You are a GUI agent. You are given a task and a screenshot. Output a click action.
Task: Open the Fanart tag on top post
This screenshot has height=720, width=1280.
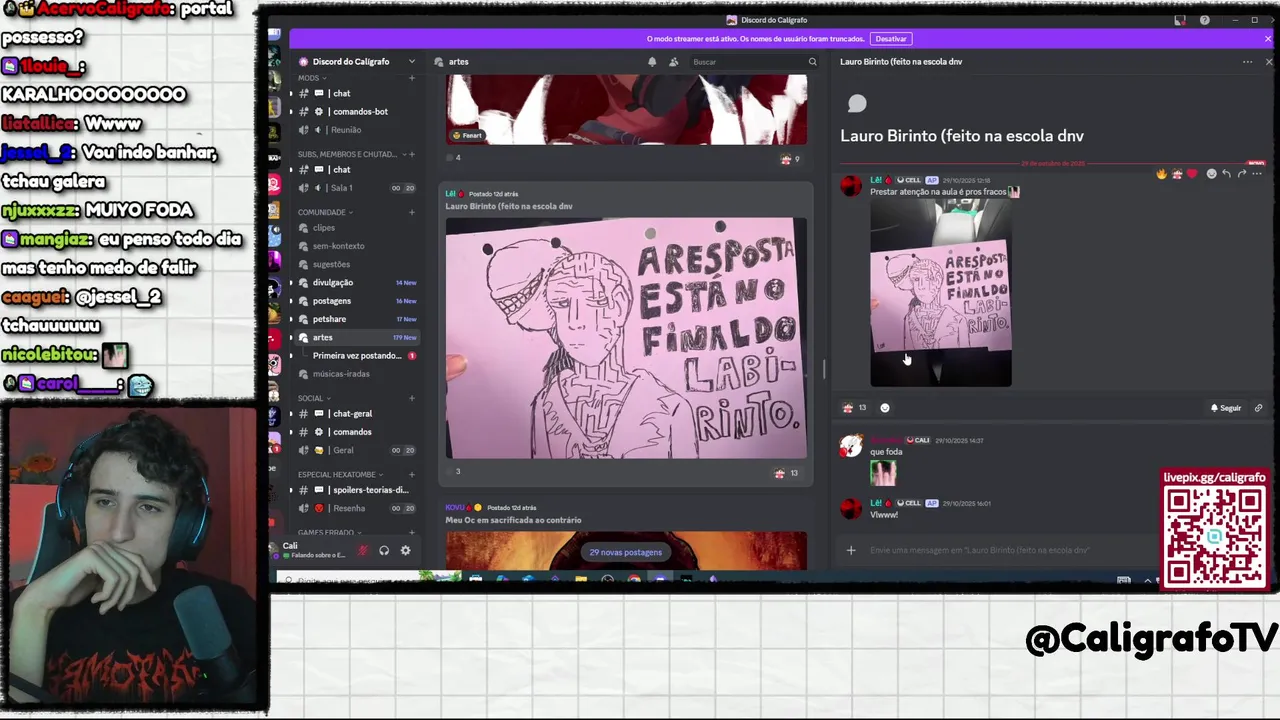tap(467, 135)
